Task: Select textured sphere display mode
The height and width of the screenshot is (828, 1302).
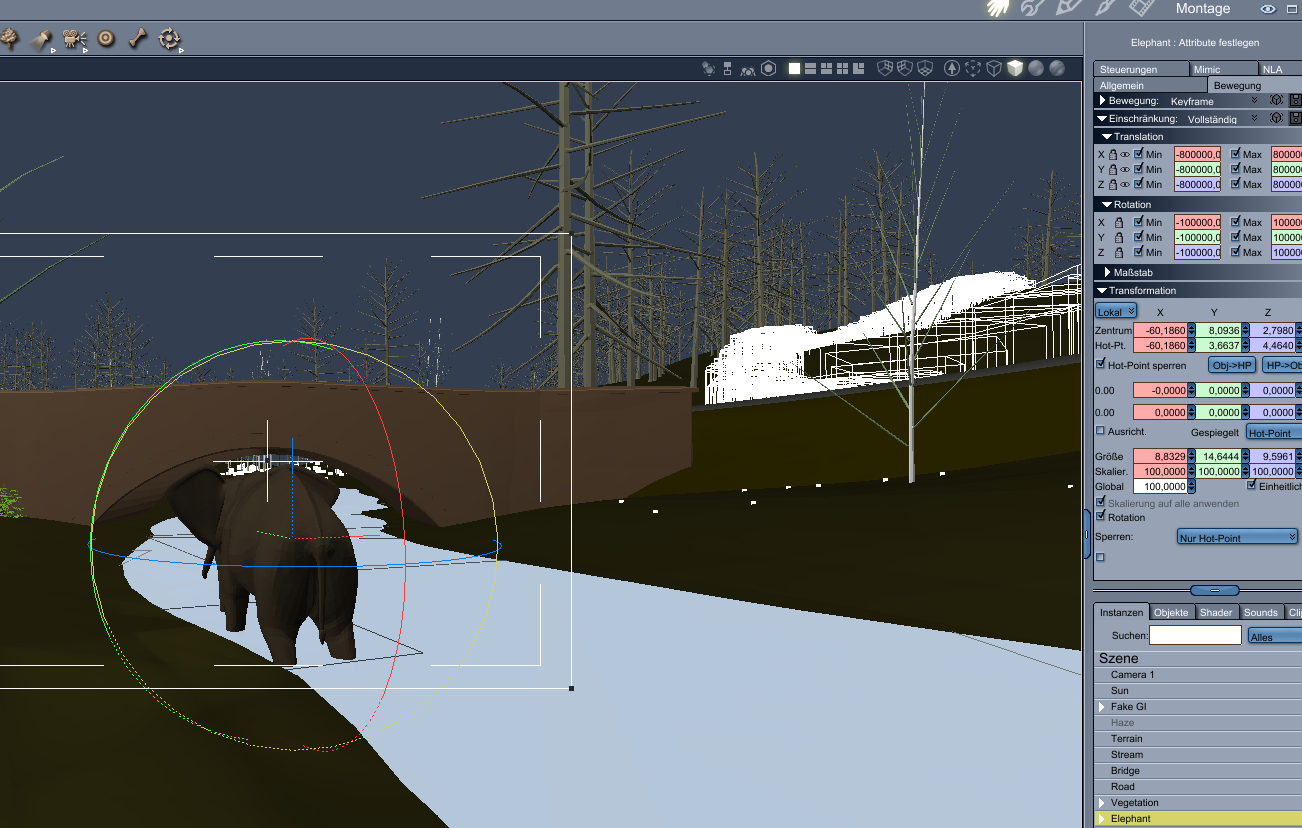Action: click(x=1057, y=68)
